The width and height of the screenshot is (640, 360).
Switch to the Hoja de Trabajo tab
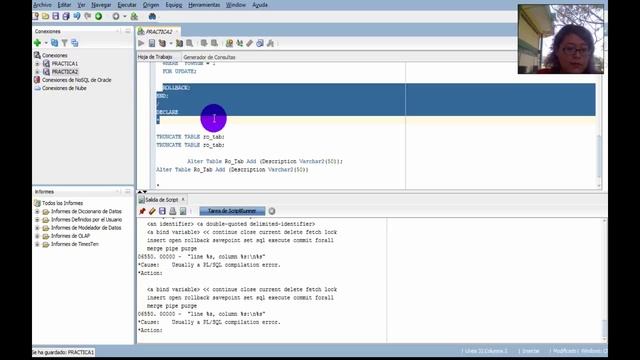155,57
